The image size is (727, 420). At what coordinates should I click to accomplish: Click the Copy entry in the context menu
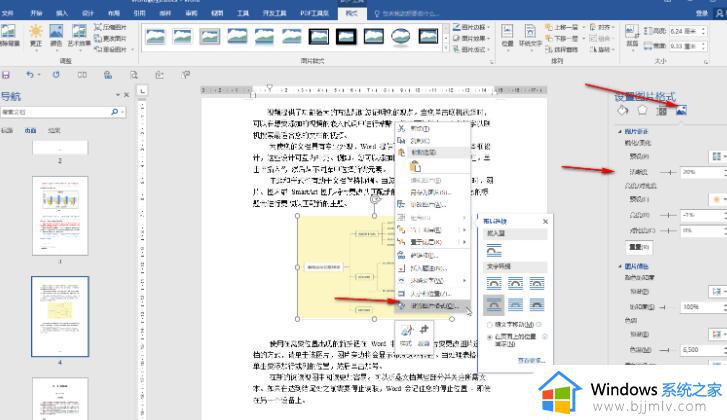(x=431, y=140)
